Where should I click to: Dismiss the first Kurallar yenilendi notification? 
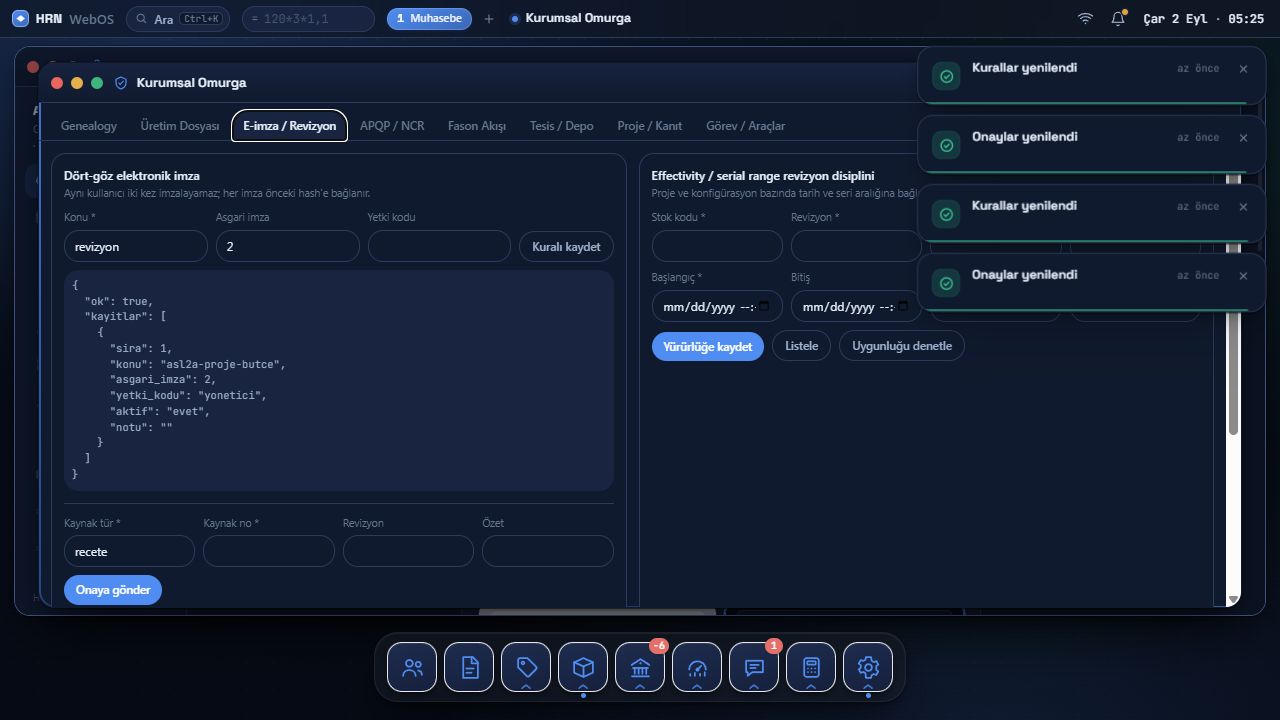point(1243,69)
